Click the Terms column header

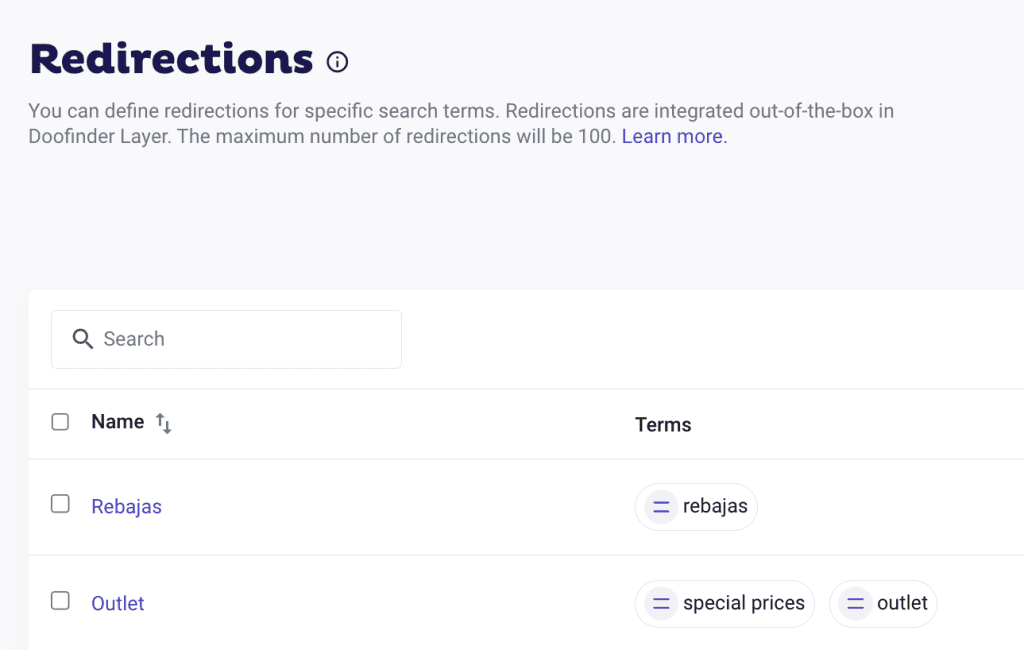(663, 425)
